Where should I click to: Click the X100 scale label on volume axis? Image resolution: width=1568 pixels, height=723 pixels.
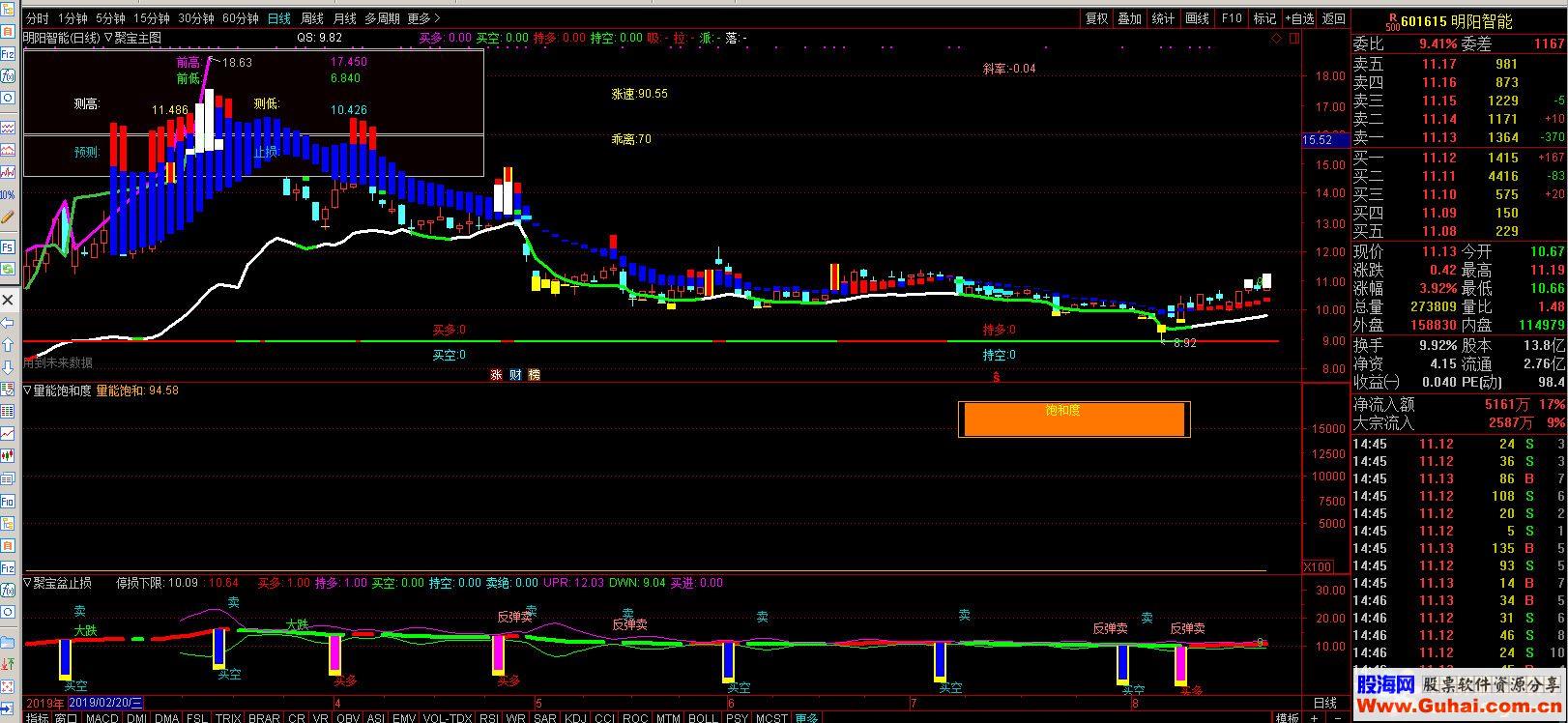click(x=1318, y=566)
